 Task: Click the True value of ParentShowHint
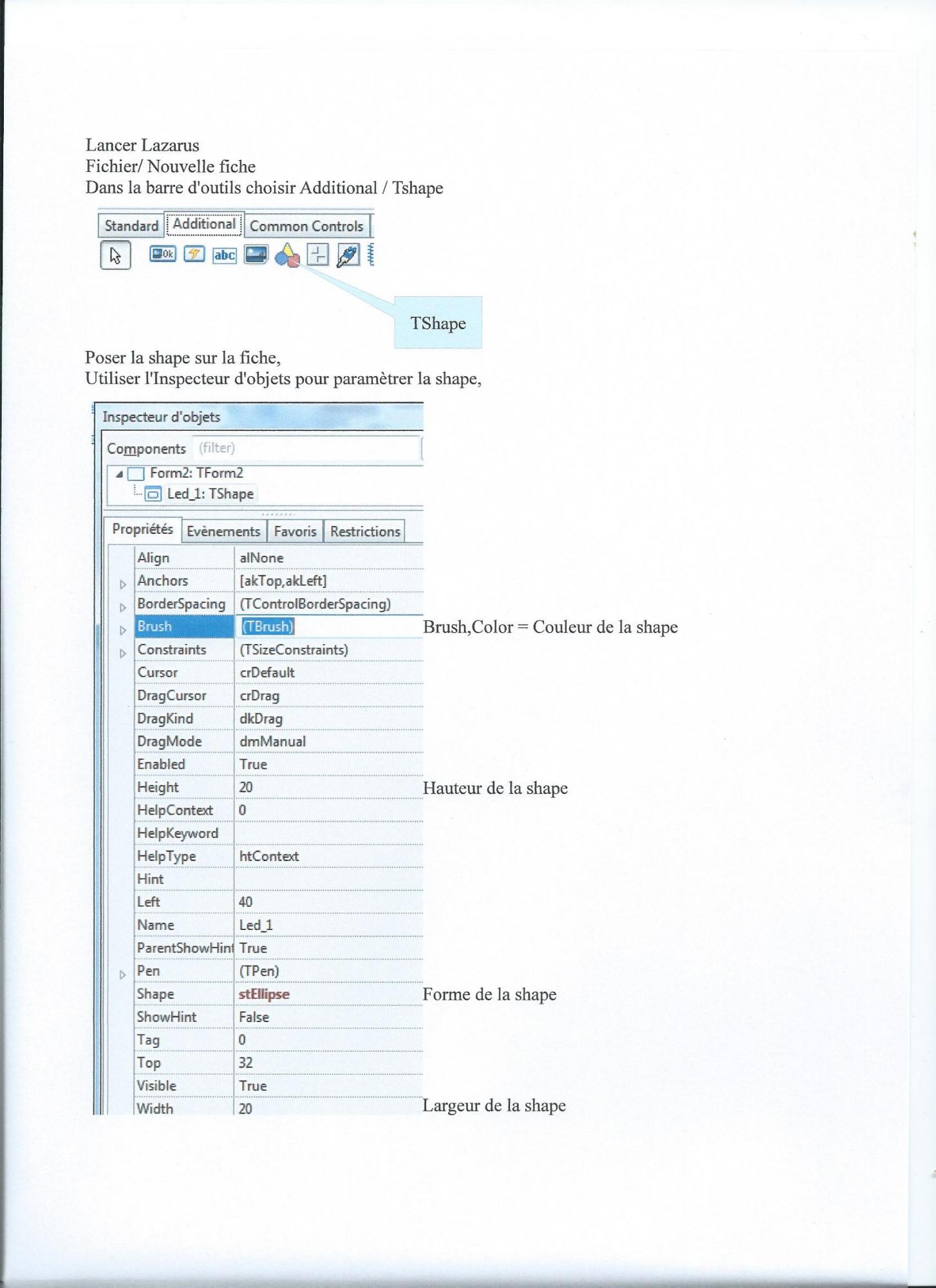[253, 948]
